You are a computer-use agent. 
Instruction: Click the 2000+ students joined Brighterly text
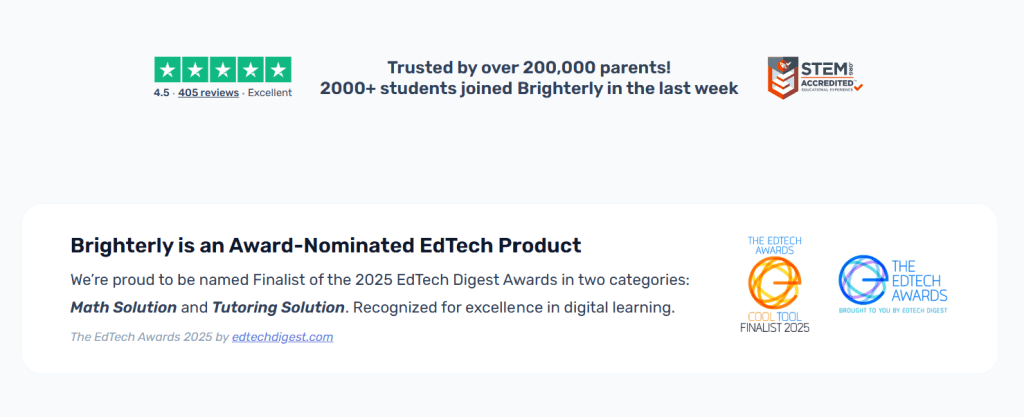click(529, 88)
